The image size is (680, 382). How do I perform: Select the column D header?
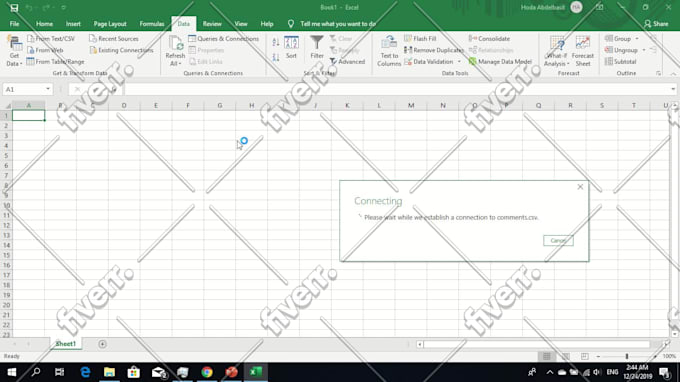coord(124,105)
